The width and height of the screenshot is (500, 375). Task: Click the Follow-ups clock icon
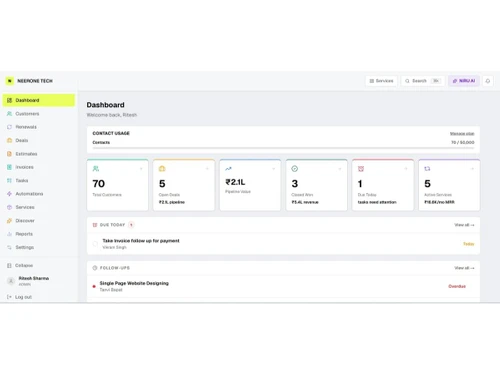click(95, 268)
